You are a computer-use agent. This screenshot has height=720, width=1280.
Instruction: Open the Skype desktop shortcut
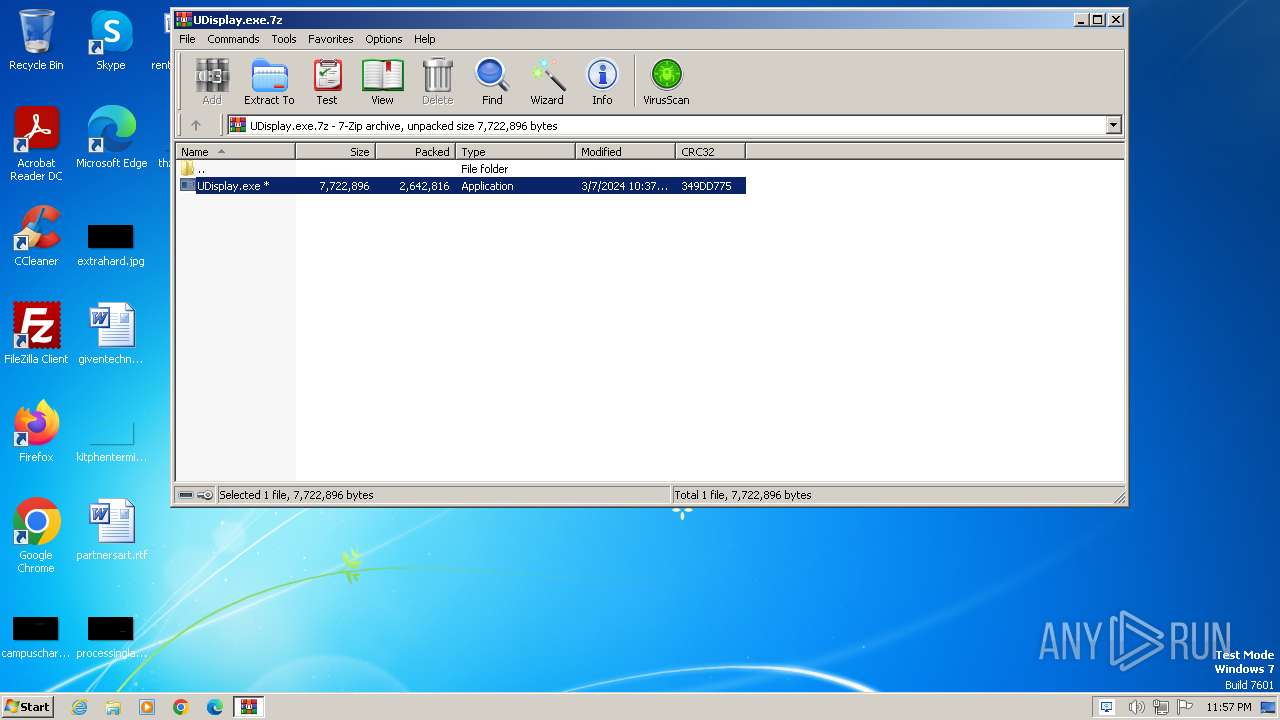tap(111, 40)
